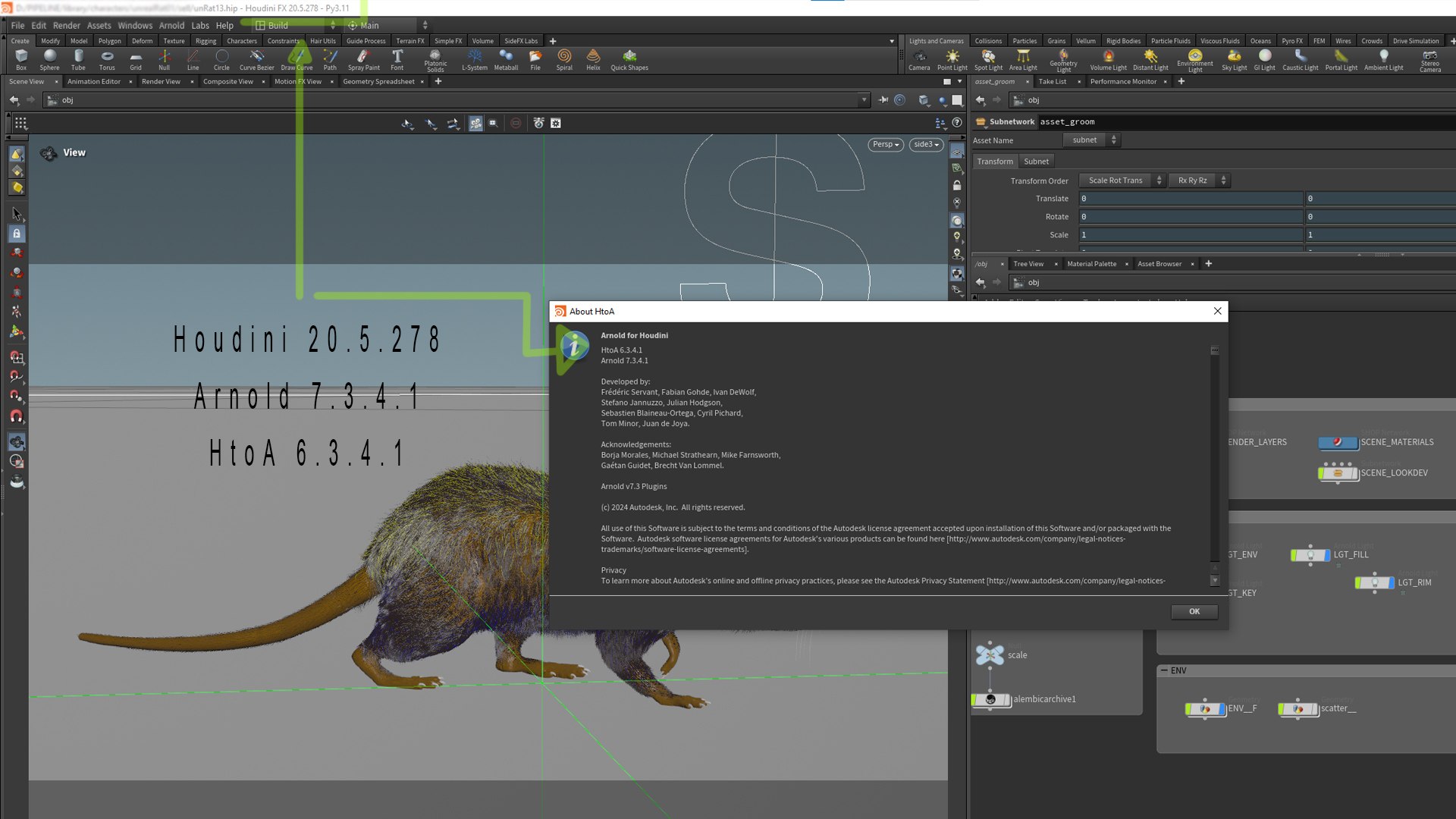The height and width of the screenshot is (819, 1456).
Task: Click the Translate X input field
Action: pyautogui.click(x=1191, y=199)
